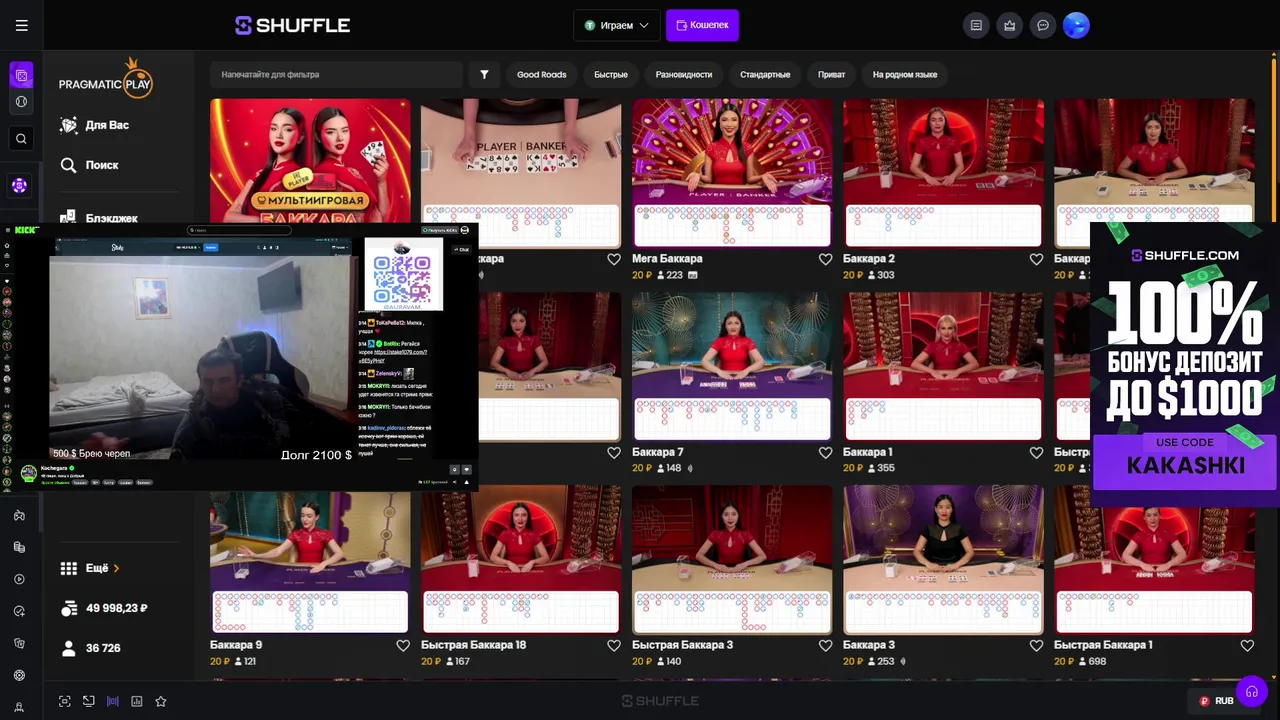This screenshot has width=1280, height=720.
Task: Select the На родном языке filter
Action: click(x=905, y=75)
